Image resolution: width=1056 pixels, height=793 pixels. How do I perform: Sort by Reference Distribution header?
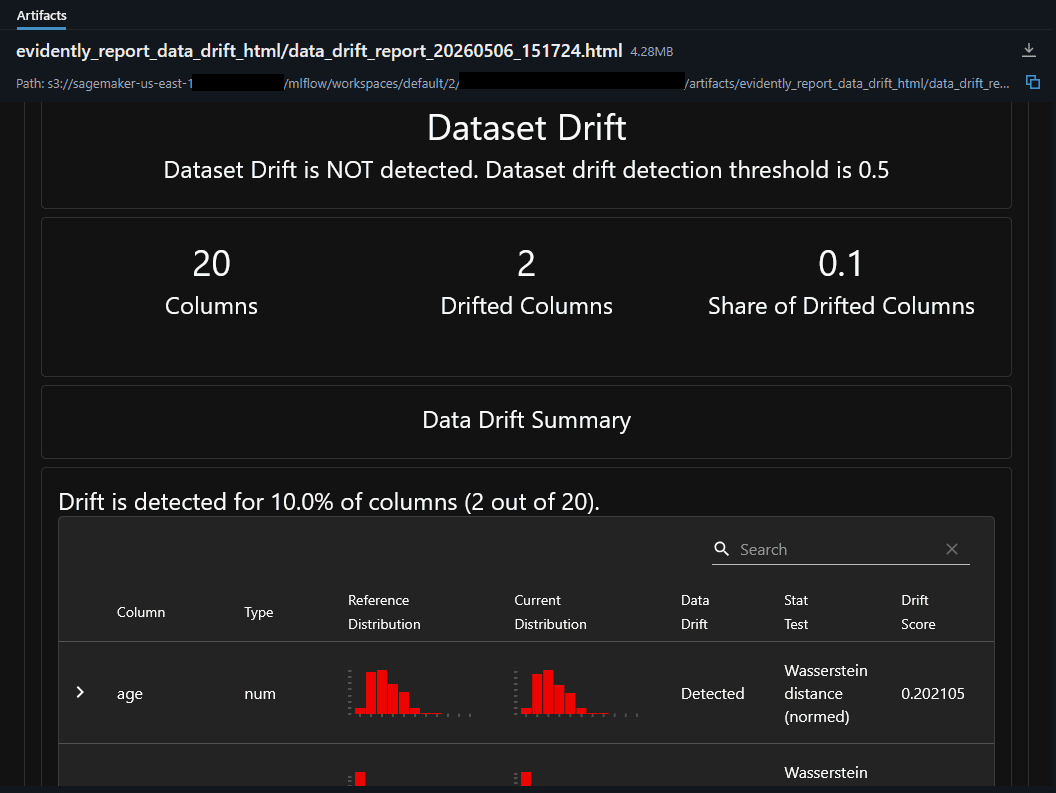tap(384, 612)
